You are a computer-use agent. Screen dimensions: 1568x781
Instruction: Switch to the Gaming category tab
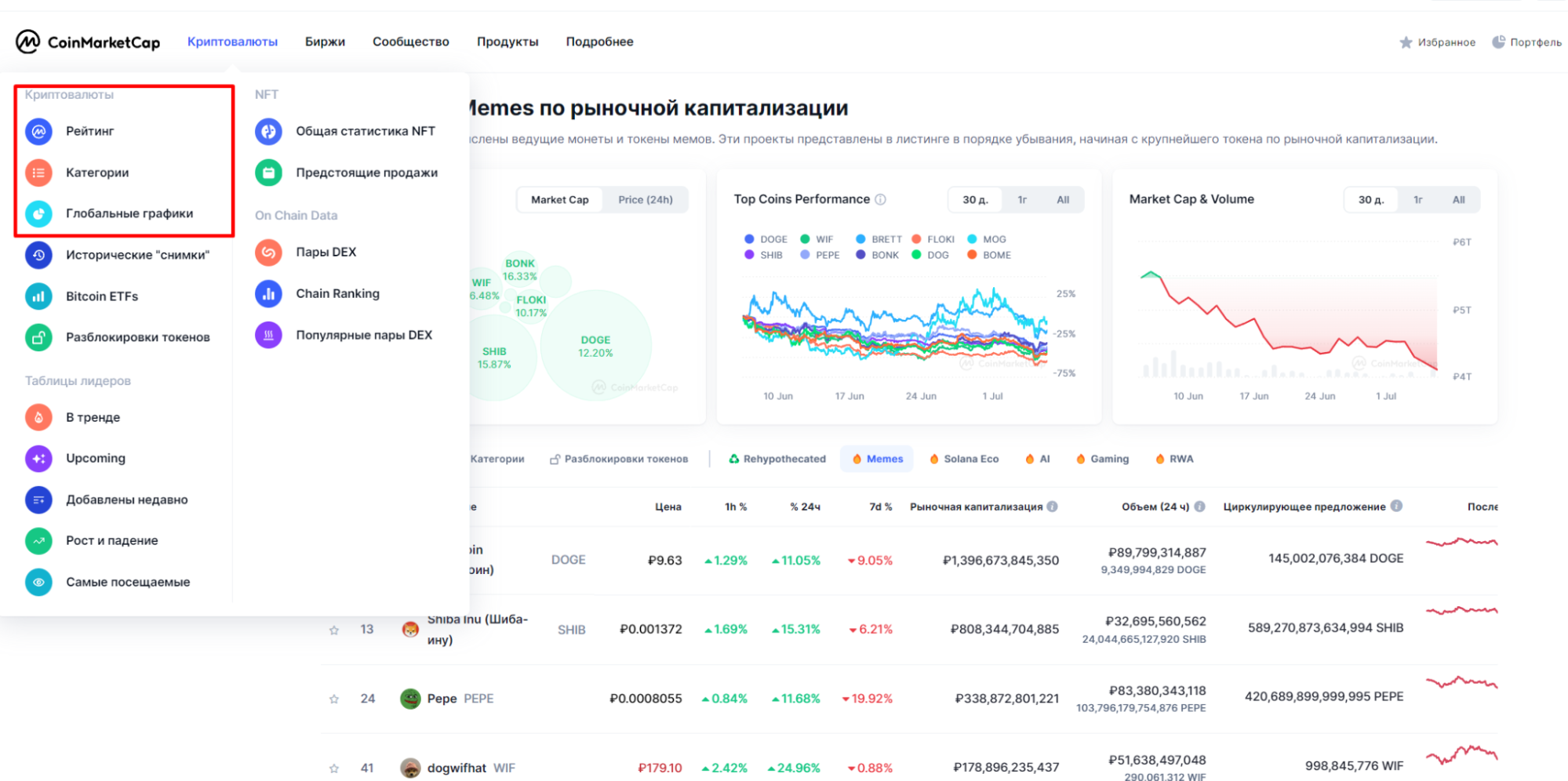pos(1102,459)
